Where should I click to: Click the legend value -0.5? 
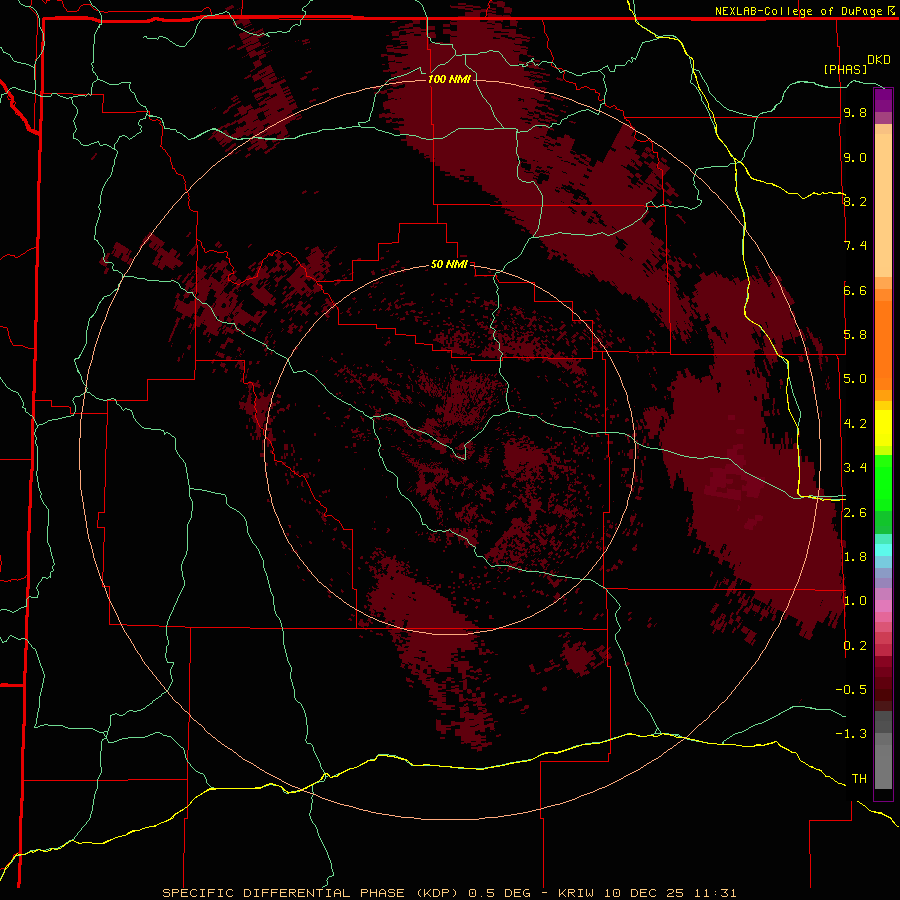851,690
